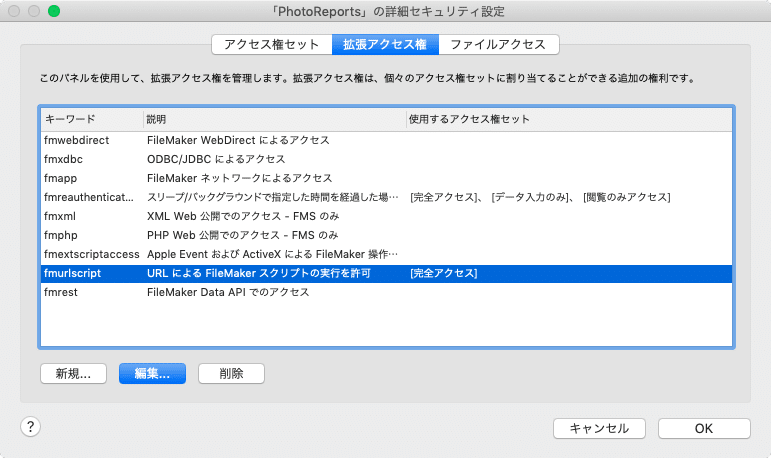The height and width of the screenshot is (458, 771).
Task: Click 'PHP Web 公開でのアクセス - FMS のみ' text
Action: pyautogui.click(x=242, y=235)
